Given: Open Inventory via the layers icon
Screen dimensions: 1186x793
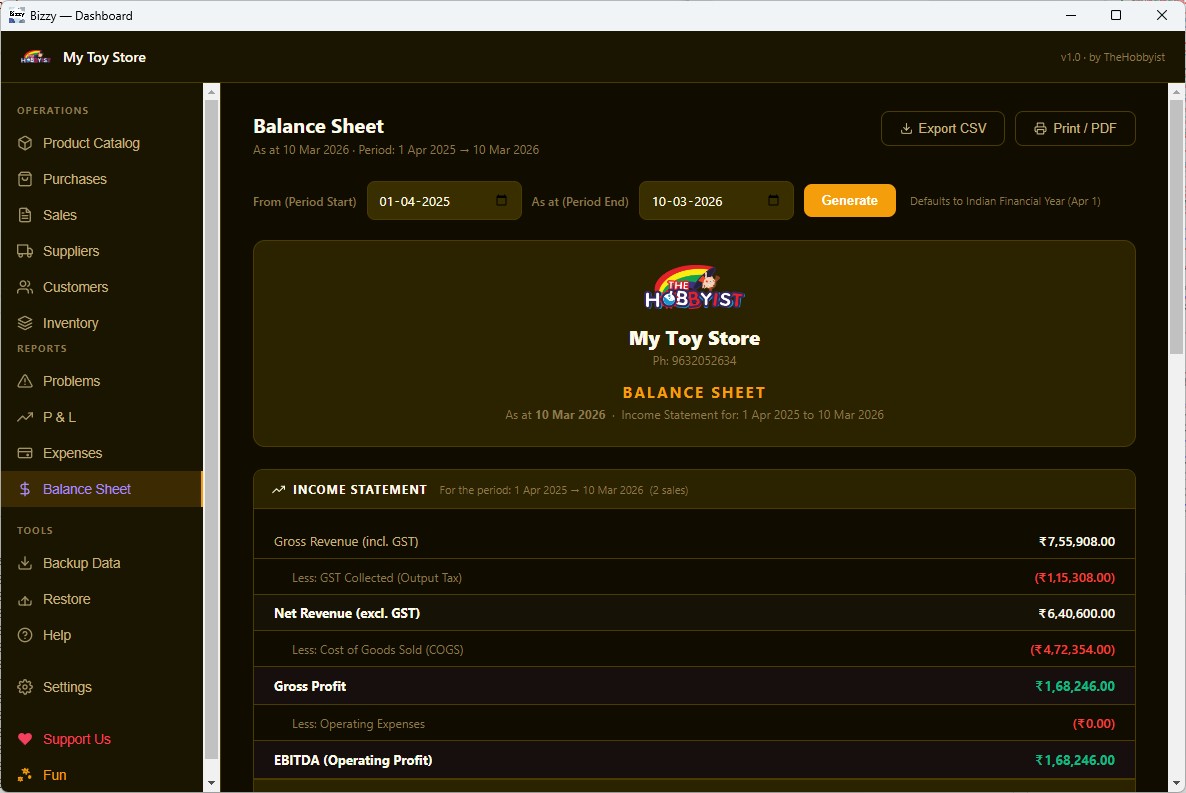Looking at the screenshot, I should (x=25, y=323).
